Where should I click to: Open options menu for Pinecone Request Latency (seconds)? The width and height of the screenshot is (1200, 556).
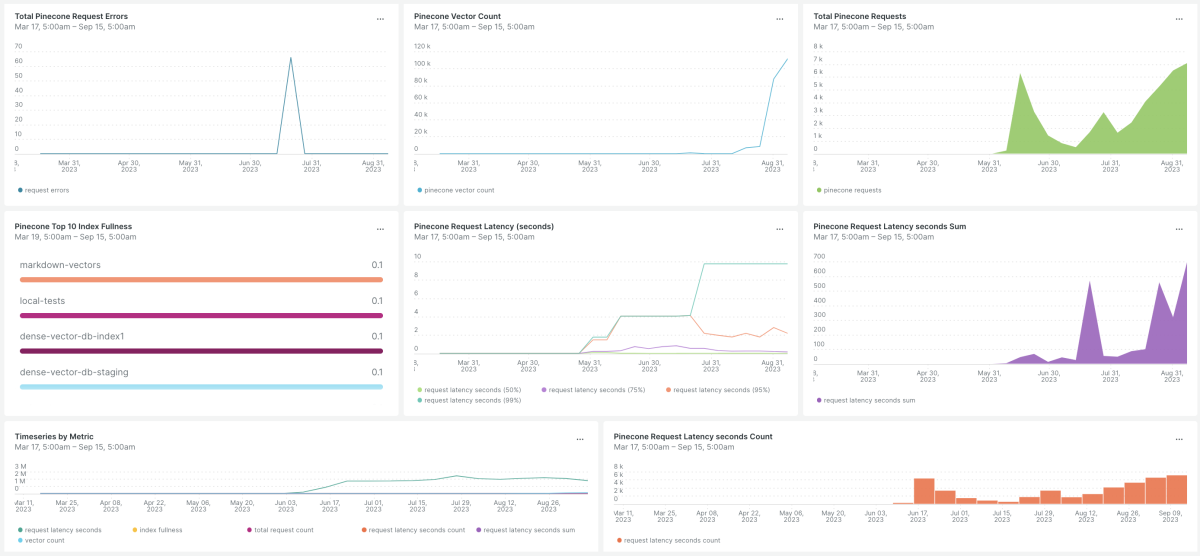coord(780,229)
